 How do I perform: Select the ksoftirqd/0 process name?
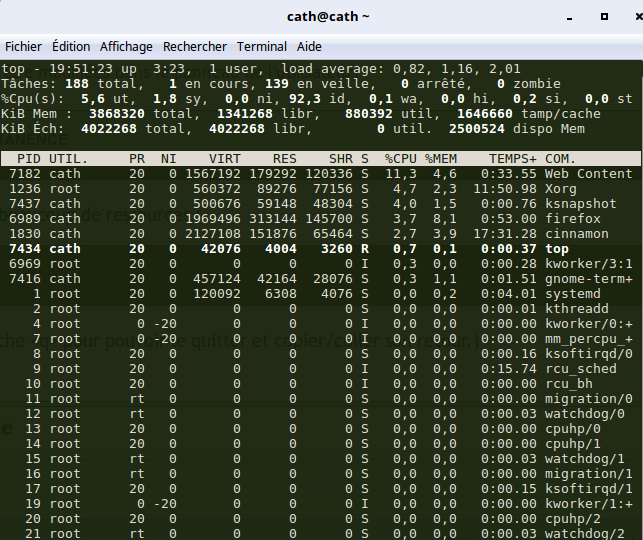[588, 354]
